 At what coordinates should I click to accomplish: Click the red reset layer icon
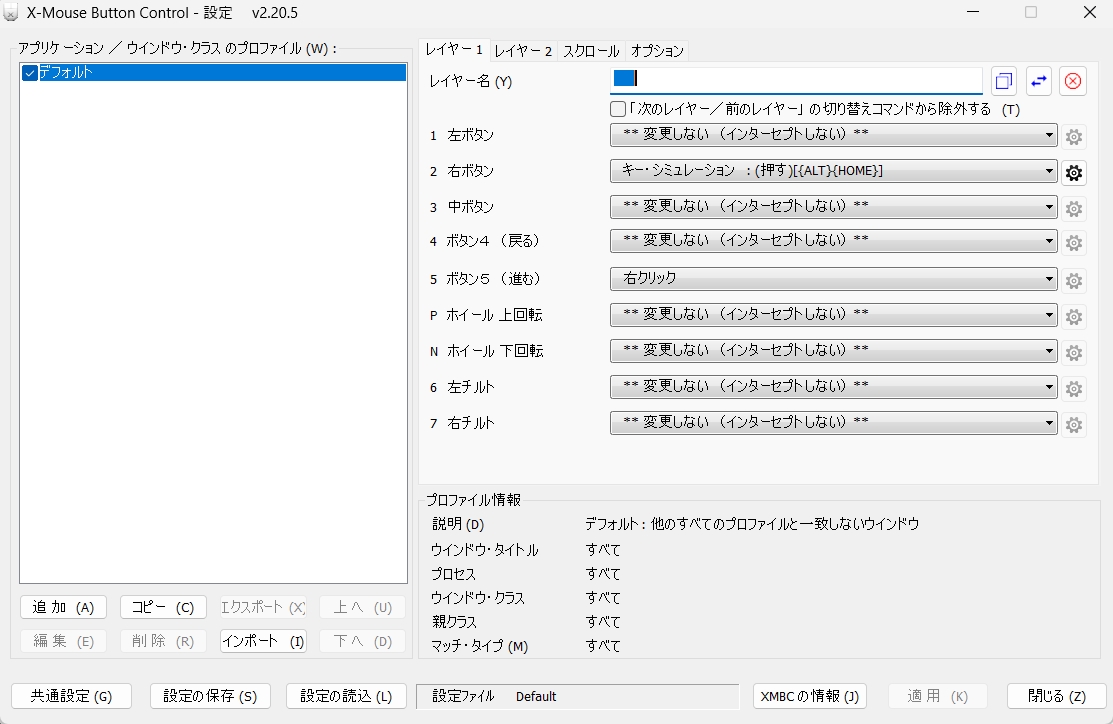(1073, 81)
